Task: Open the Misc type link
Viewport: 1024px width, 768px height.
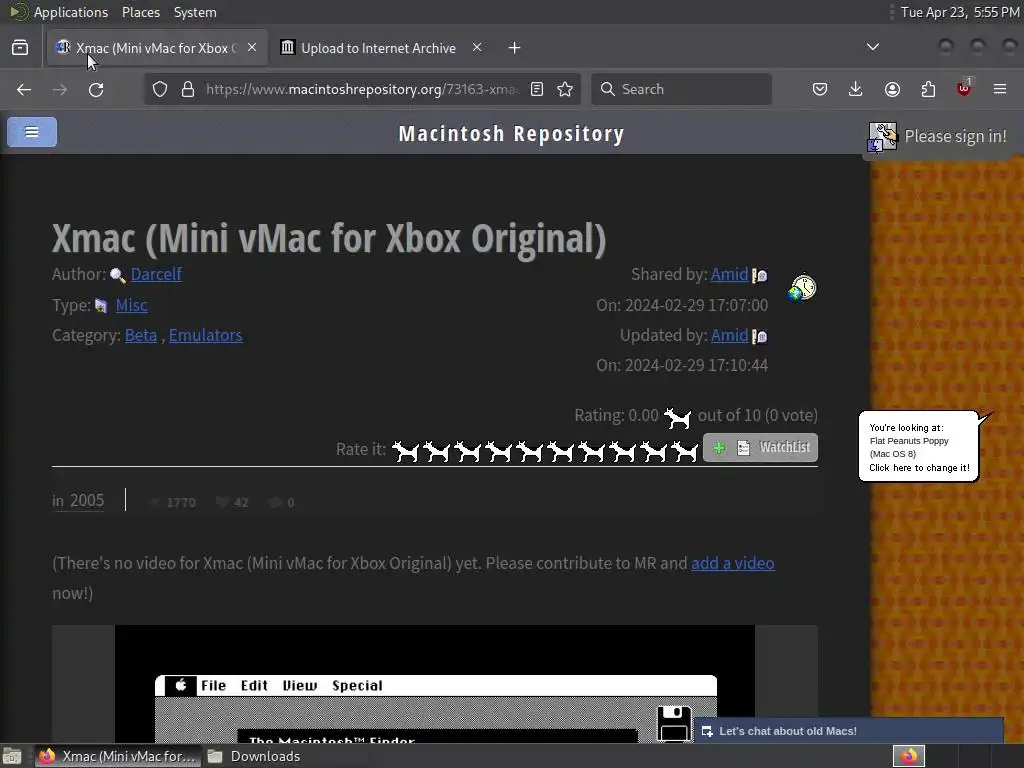Action: click(131, 305)
